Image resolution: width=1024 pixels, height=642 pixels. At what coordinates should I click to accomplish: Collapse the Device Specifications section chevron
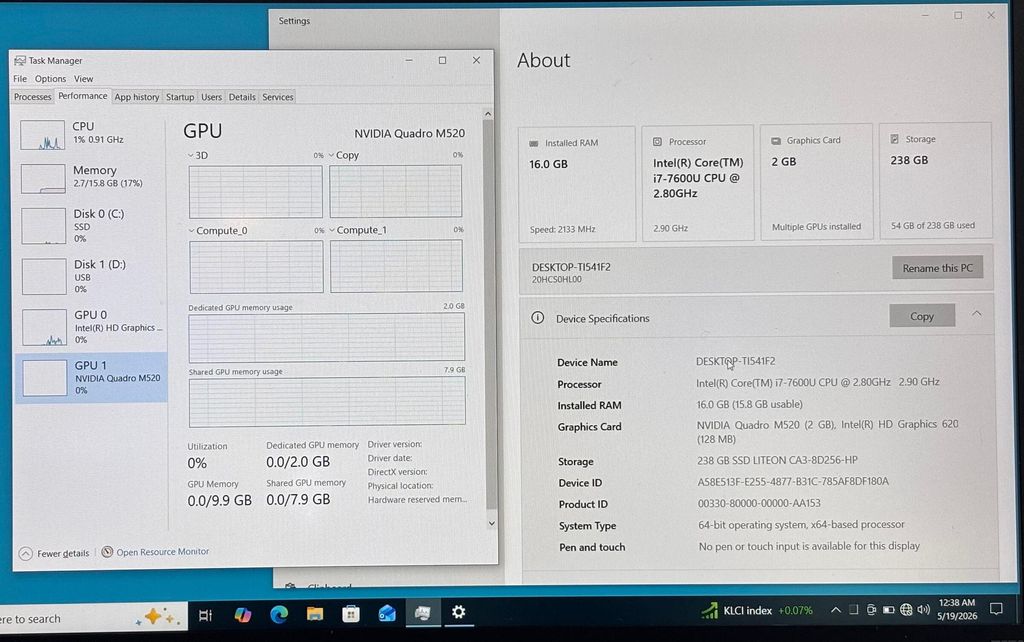point(976,314)
